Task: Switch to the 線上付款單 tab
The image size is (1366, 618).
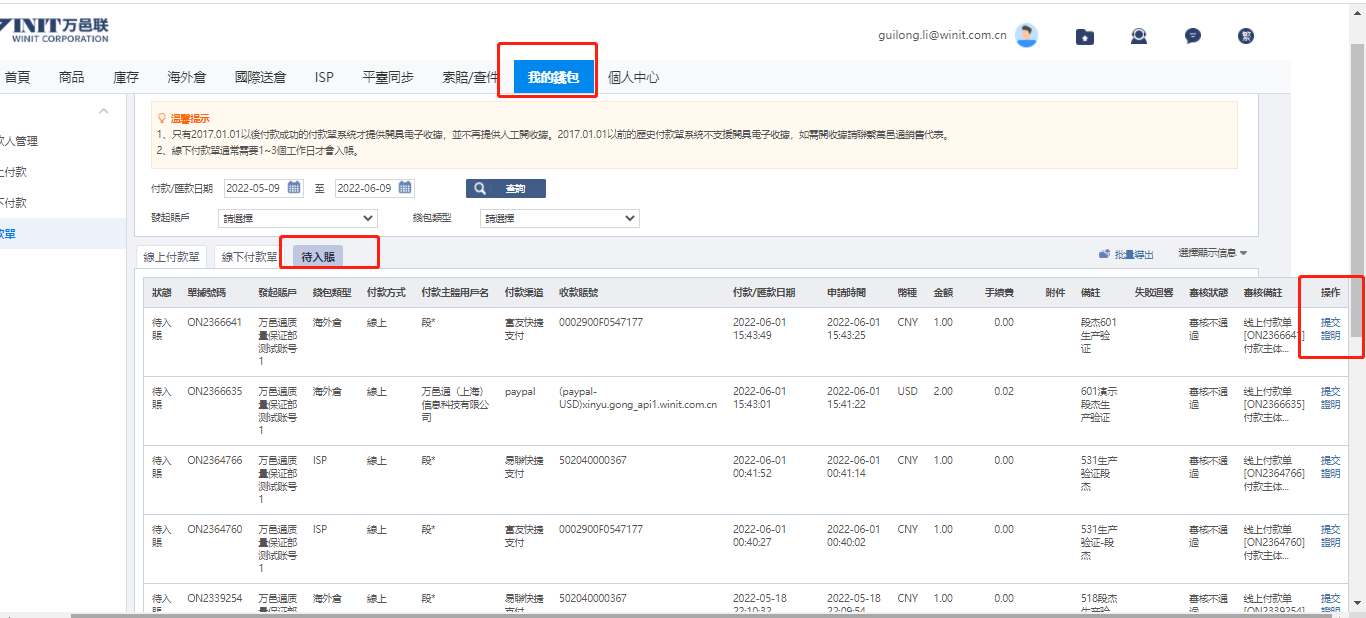Action: click(x=171, y=257)
